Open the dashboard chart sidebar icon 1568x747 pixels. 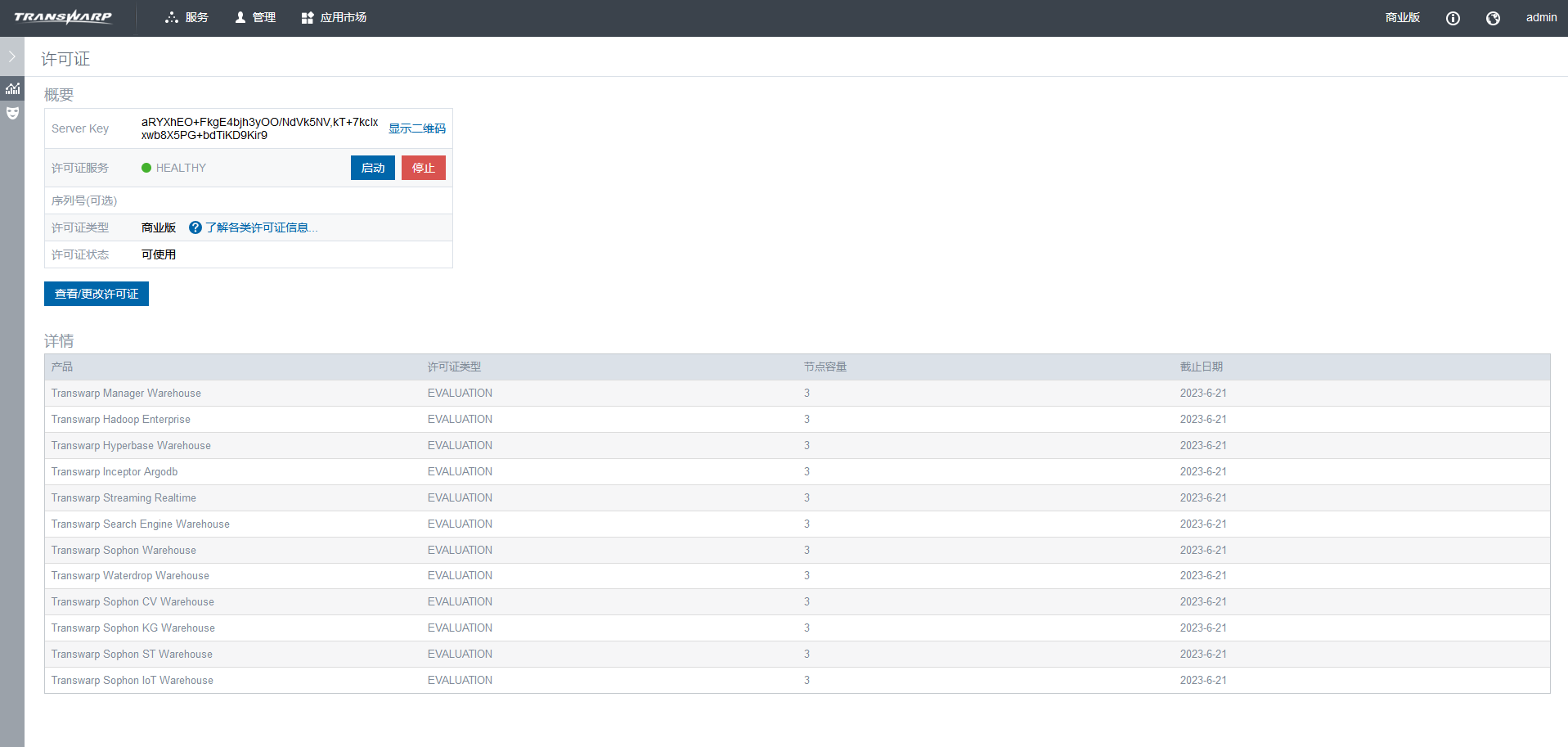(12, 88)
